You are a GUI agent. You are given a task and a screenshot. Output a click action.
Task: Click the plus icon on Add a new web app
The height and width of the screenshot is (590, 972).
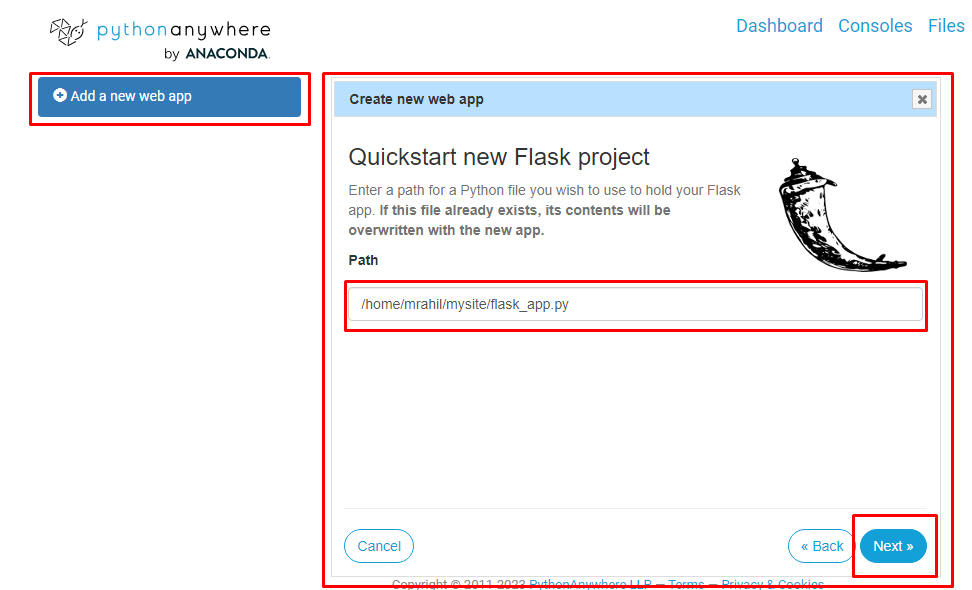tap(59, 97)
